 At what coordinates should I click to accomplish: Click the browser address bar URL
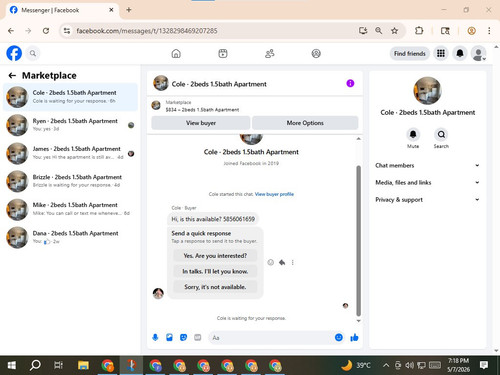[x=147, y=31]
